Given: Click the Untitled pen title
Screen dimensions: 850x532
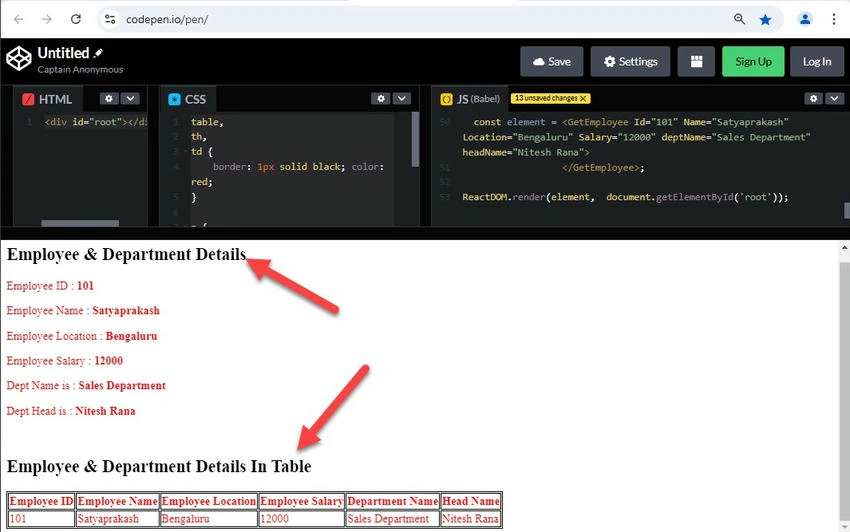Looking at the screenshot, I should [x=63, y=53].
